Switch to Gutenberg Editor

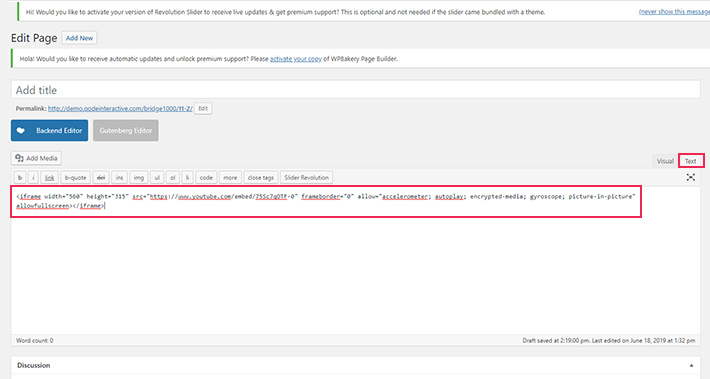pos(125,130)
